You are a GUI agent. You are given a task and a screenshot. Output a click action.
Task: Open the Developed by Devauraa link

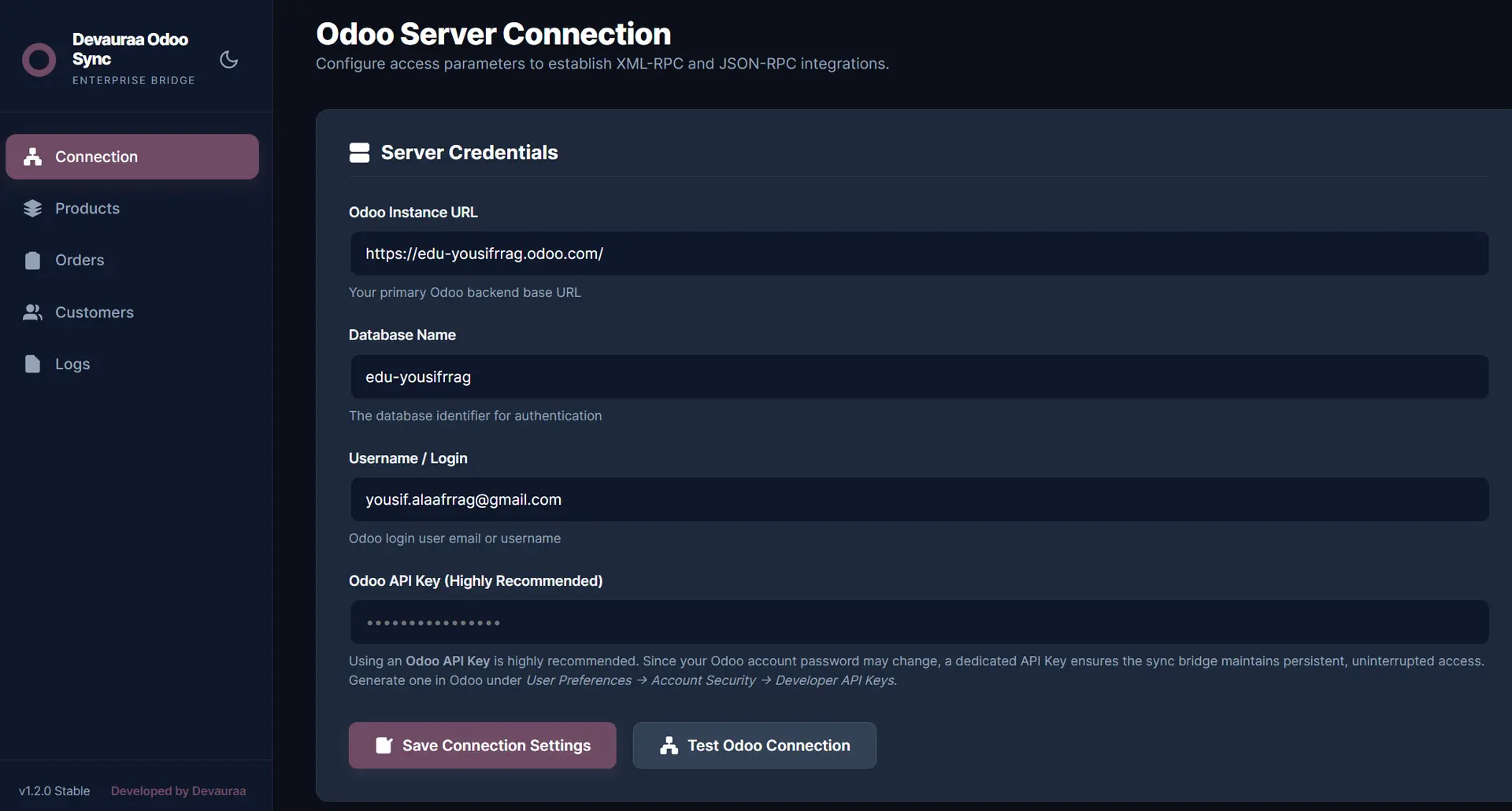179,791
